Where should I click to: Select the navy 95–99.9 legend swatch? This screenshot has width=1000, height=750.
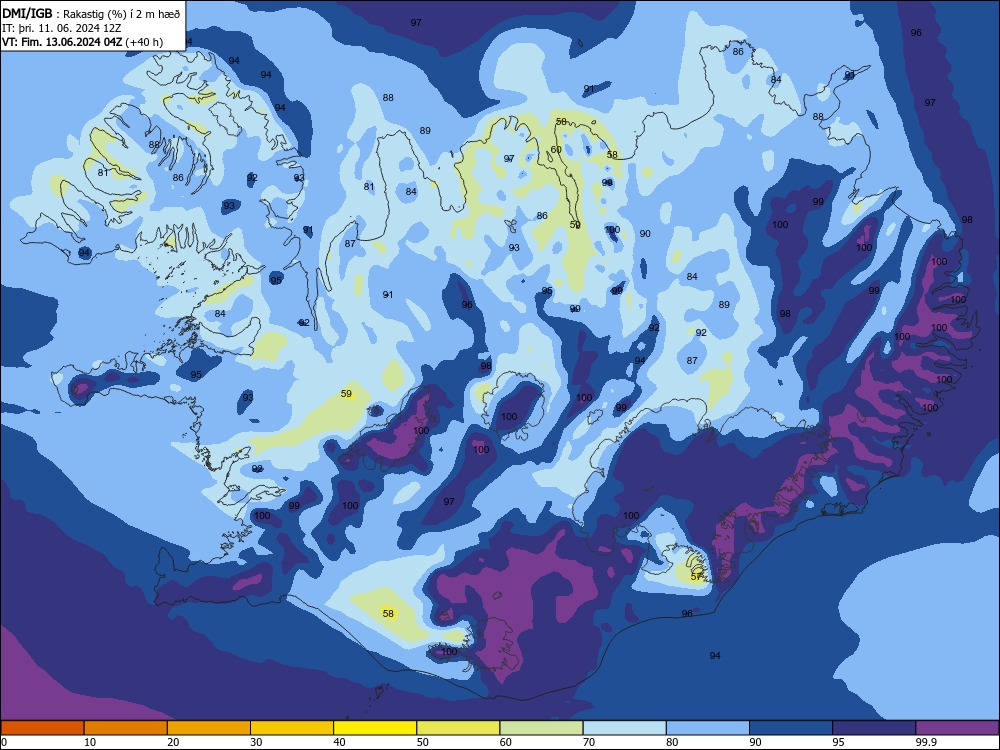874,728
